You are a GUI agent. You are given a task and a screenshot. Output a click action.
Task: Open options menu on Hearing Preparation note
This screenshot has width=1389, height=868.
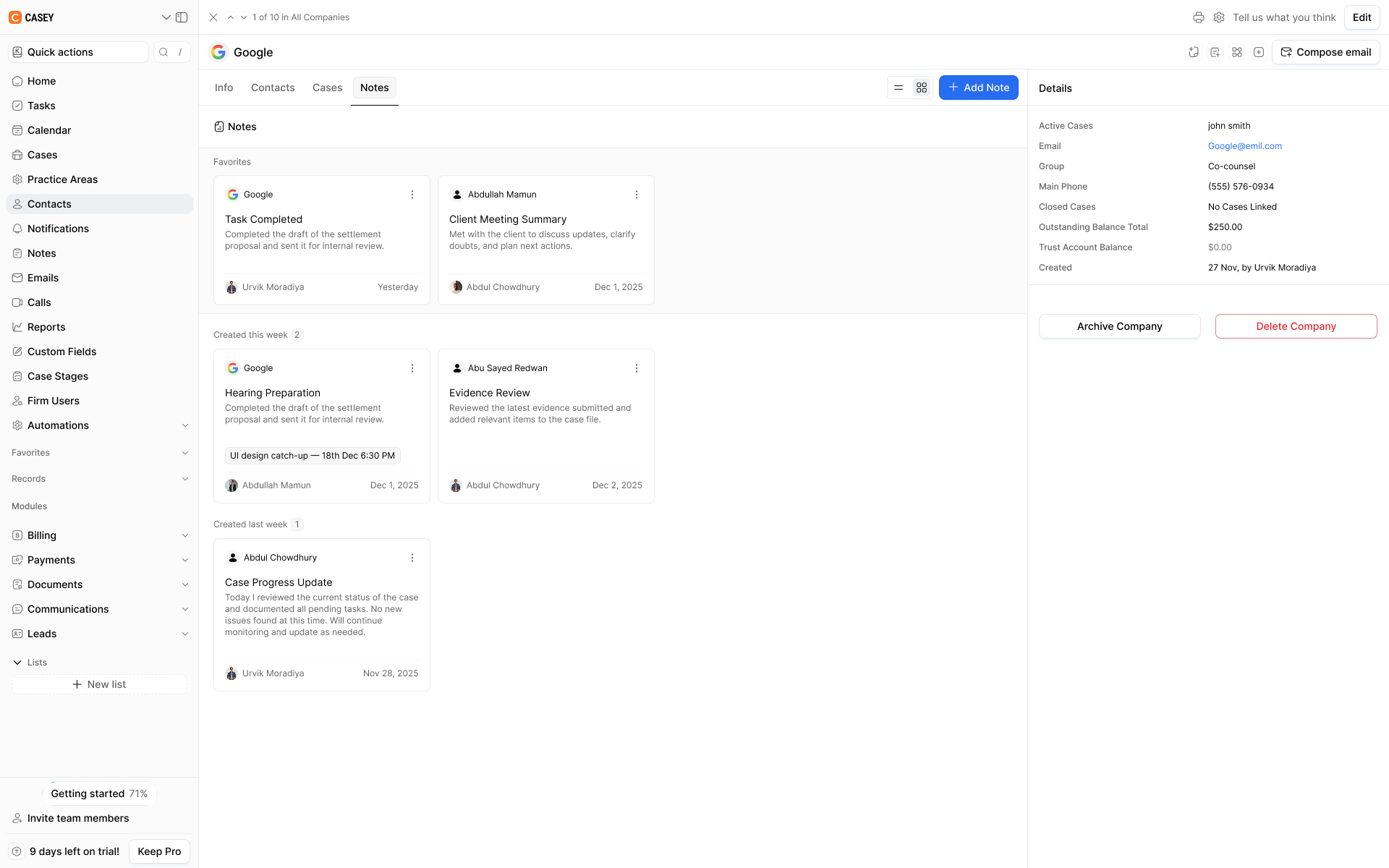[412, 368]
